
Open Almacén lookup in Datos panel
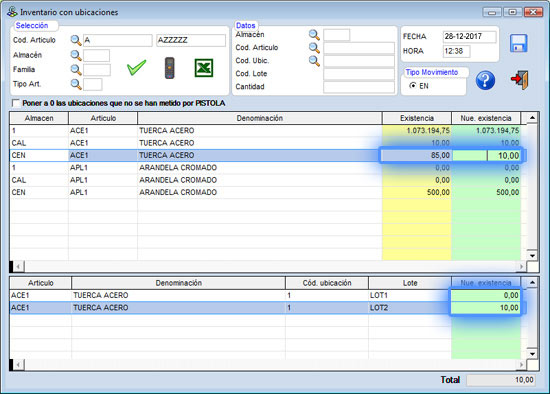coord(314,35)
